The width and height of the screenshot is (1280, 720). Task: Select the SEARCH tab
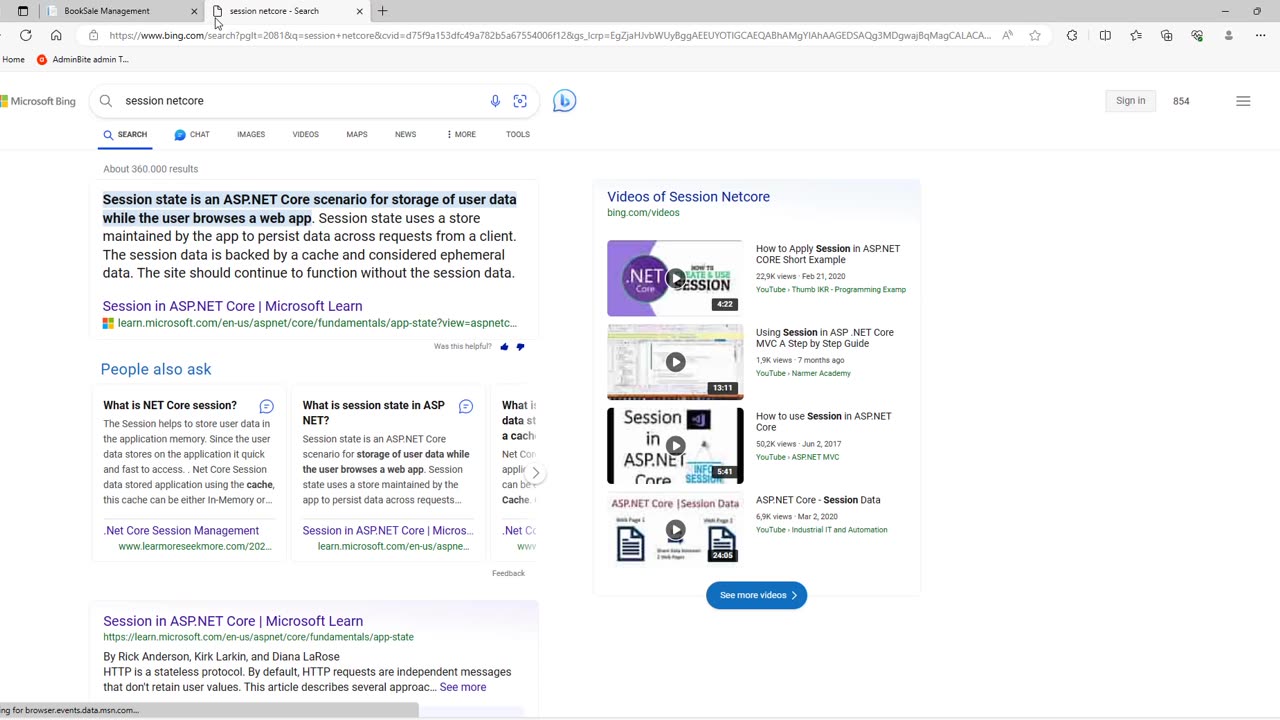pos(125,134)
